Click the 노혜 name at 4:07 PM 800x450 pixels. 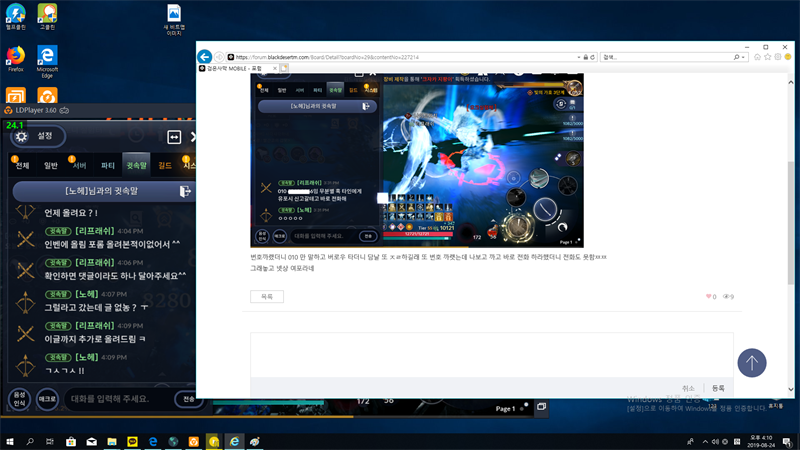[87, 294]
